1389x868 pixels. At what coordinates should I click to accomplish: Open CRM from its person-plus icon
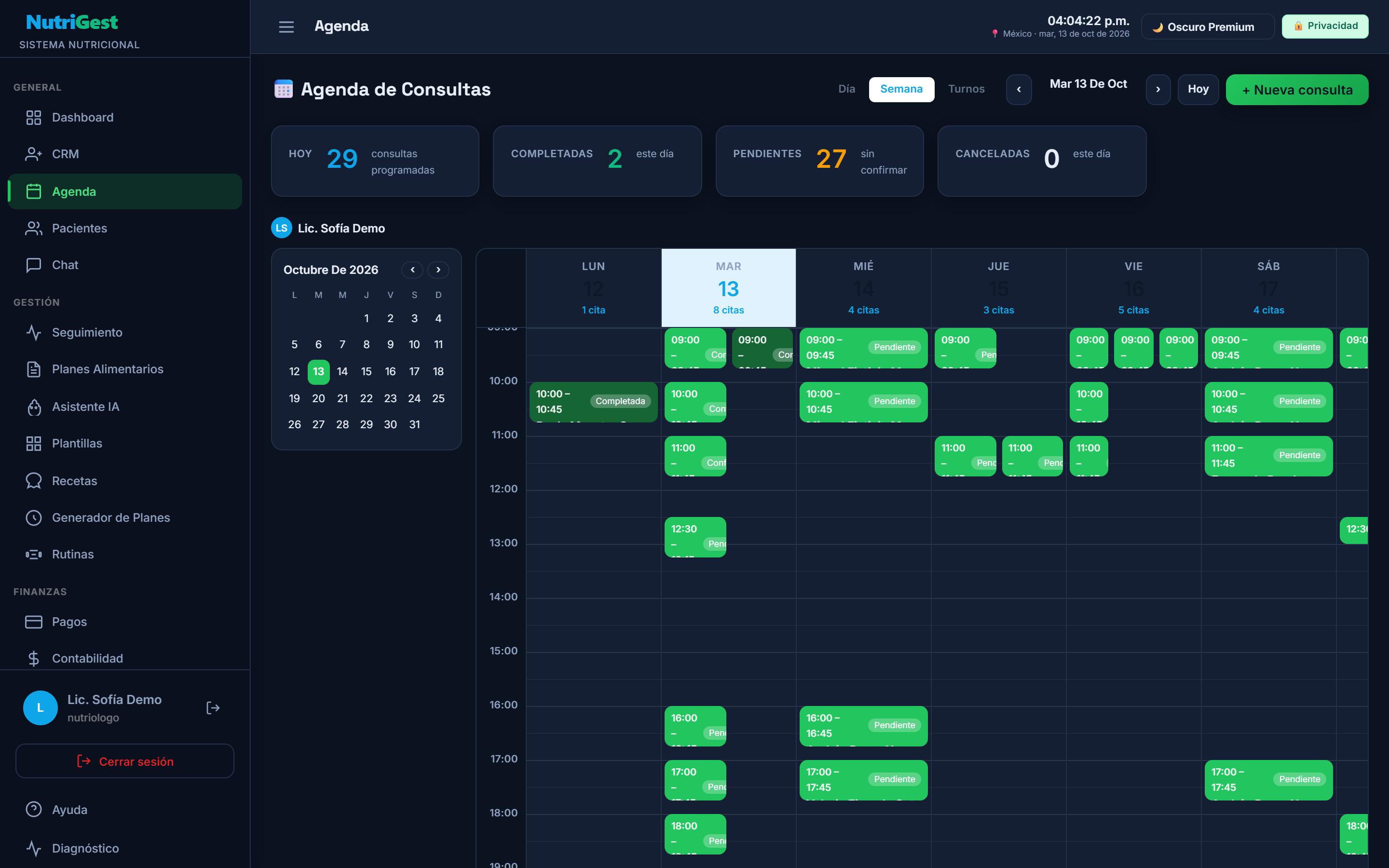(33, 154)
